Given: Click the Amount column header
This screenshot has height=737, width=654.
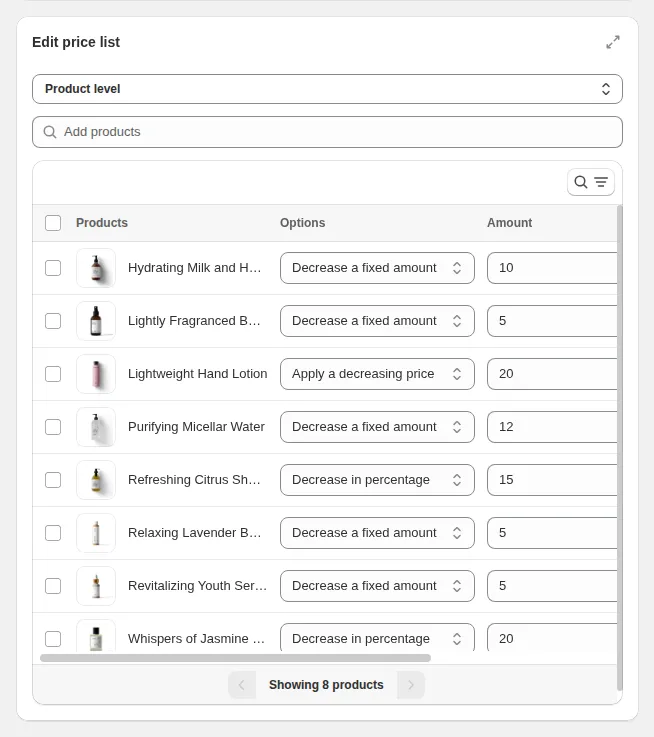Looking at the screenshot, I should pos(509,223).
